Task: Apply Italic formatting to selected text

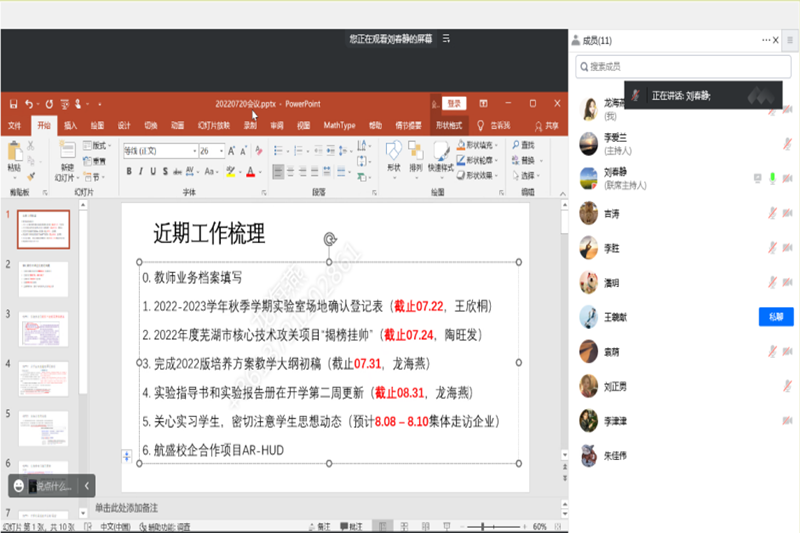Action: click(143, 171)
